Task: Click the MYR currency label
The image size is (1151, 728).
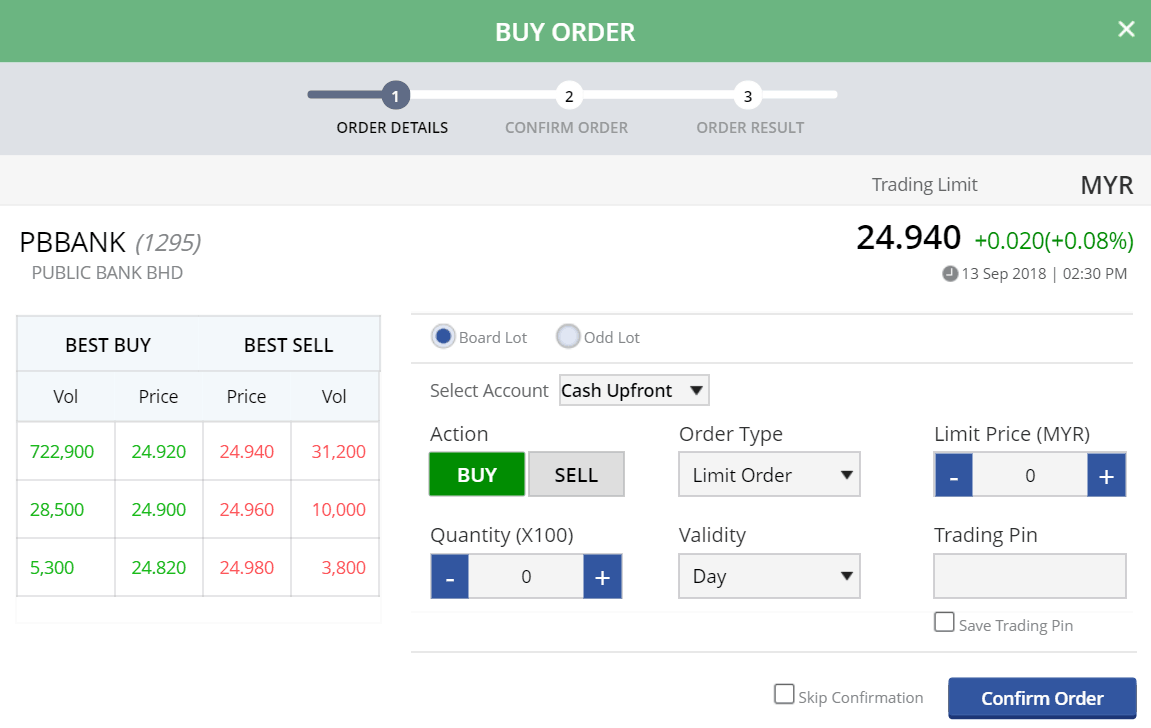Action: pos(1107,185)
